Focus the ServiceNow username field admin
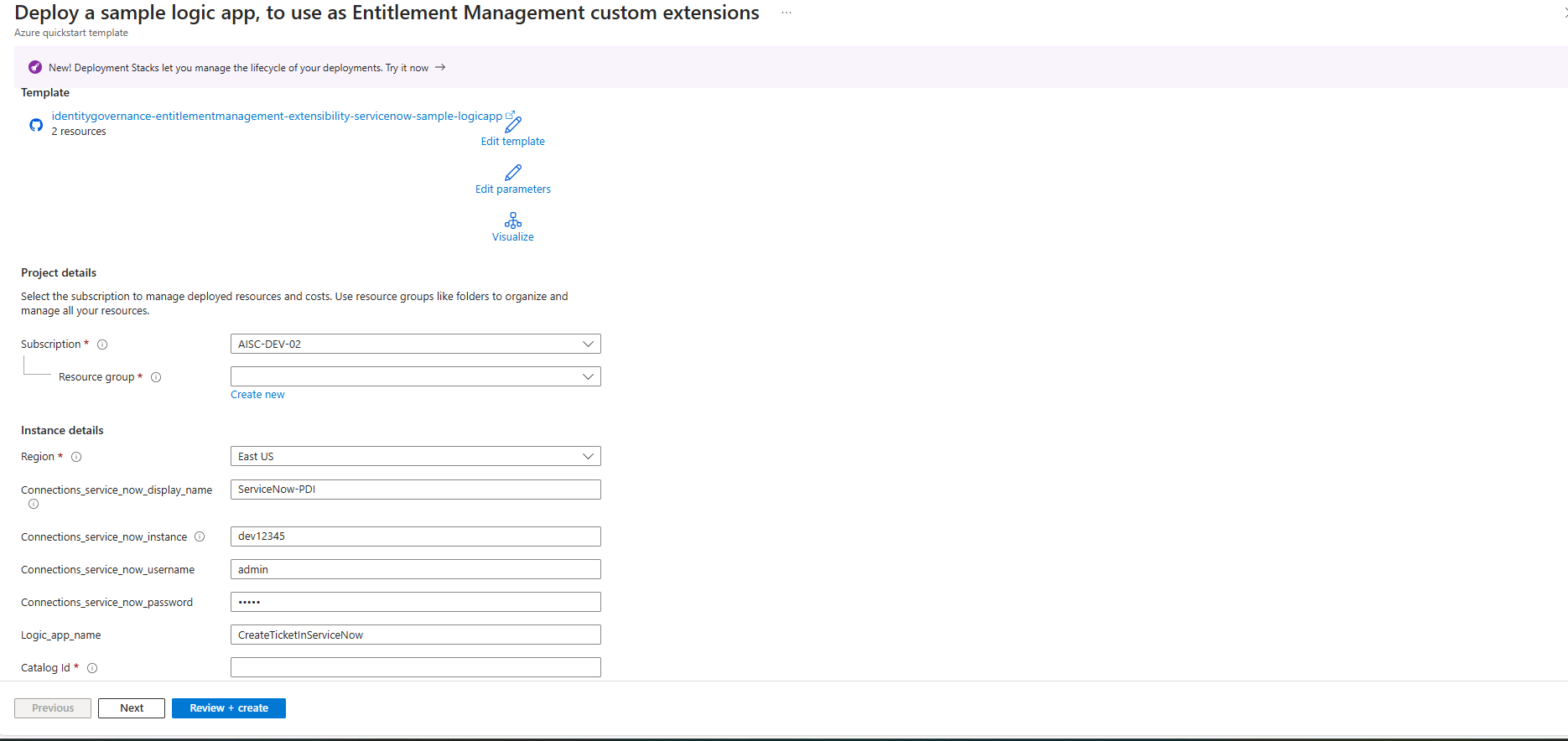1568x741 pixels. (416, 569)
